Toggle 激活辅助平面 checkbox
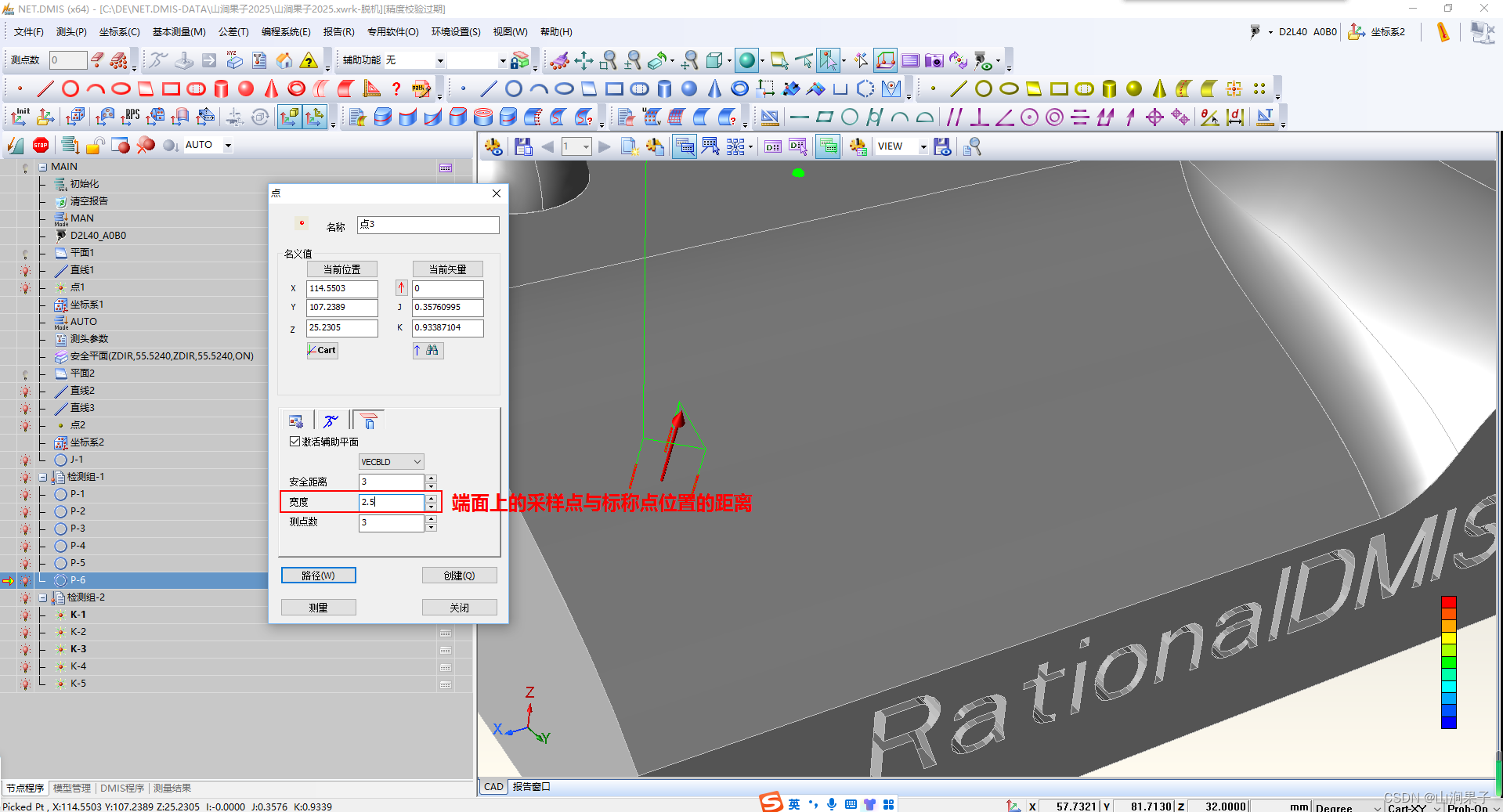This screenshot has height=812, width=1503. [294, 442]
